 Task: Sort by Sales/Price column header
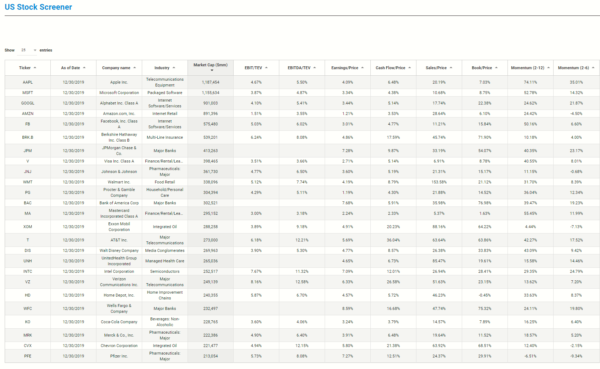pos(439,68)
